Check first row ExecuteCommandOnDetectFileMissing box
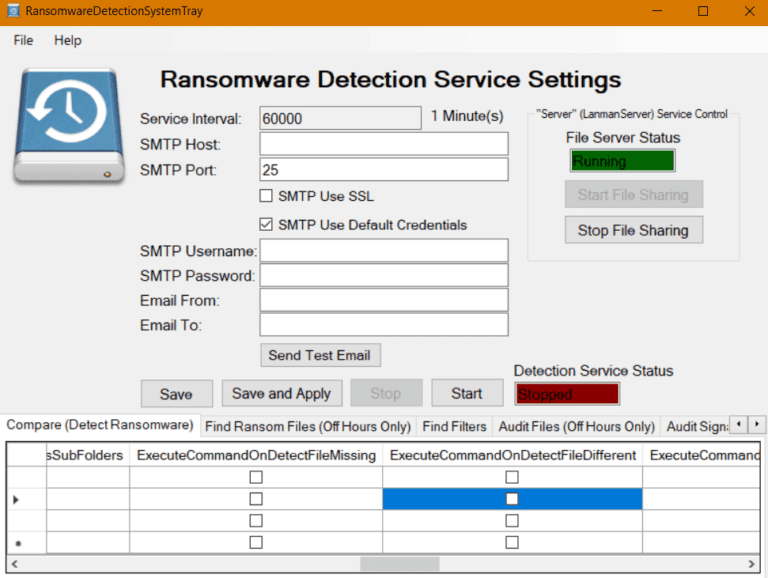 tap(256, 477)
